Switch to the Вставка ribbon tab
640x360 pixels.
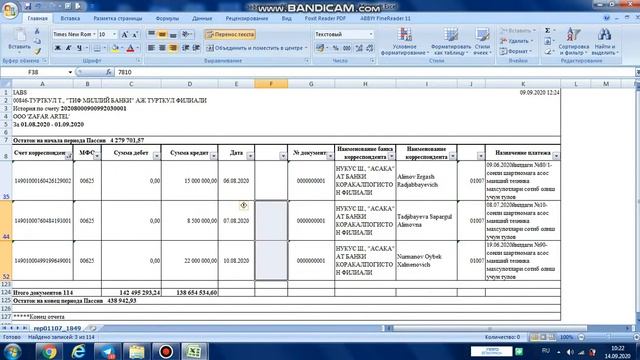(70, 18)
